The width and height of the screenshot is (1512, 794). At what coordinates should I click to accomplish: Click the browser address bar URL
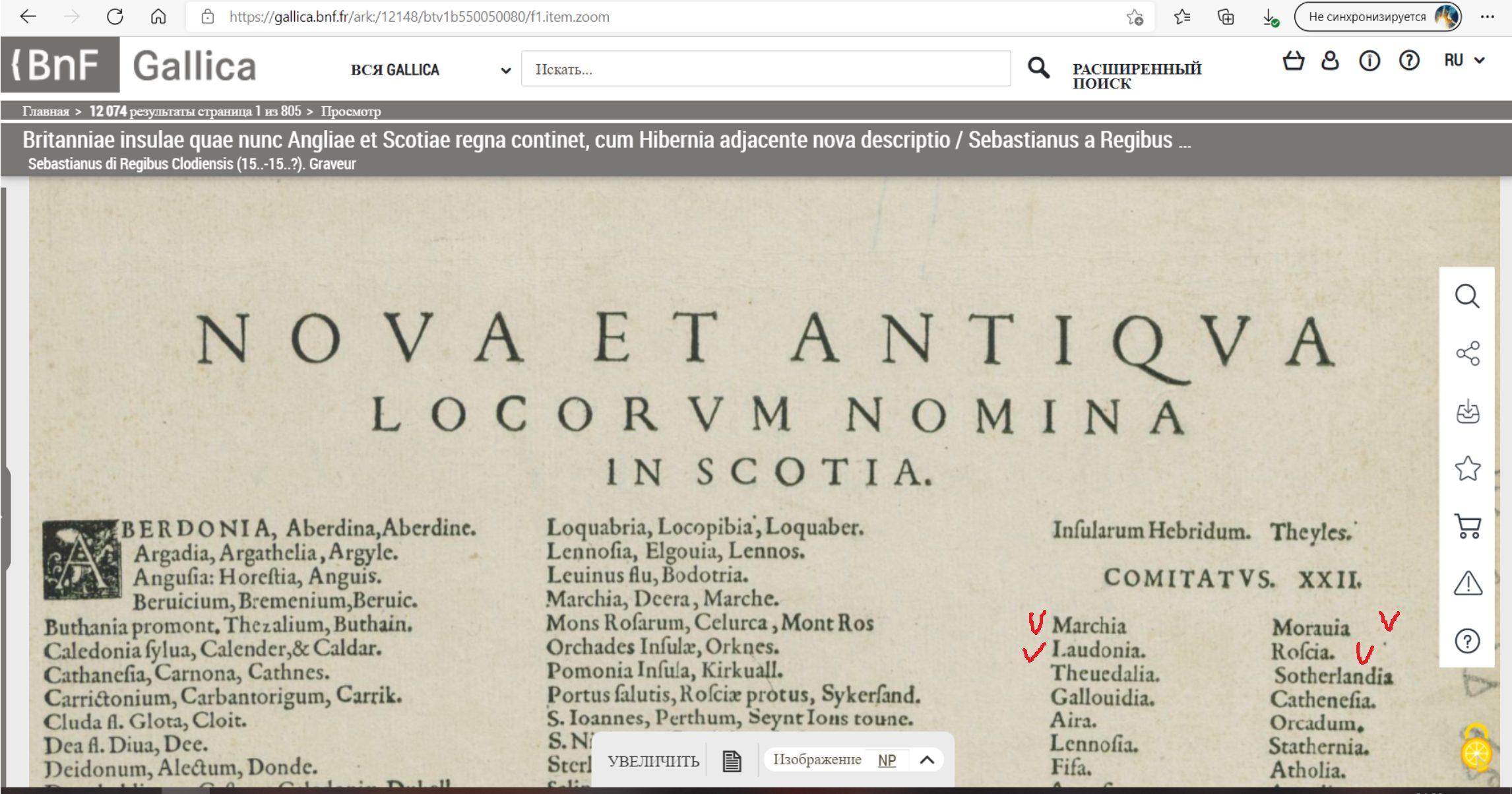tap(420, 17)
